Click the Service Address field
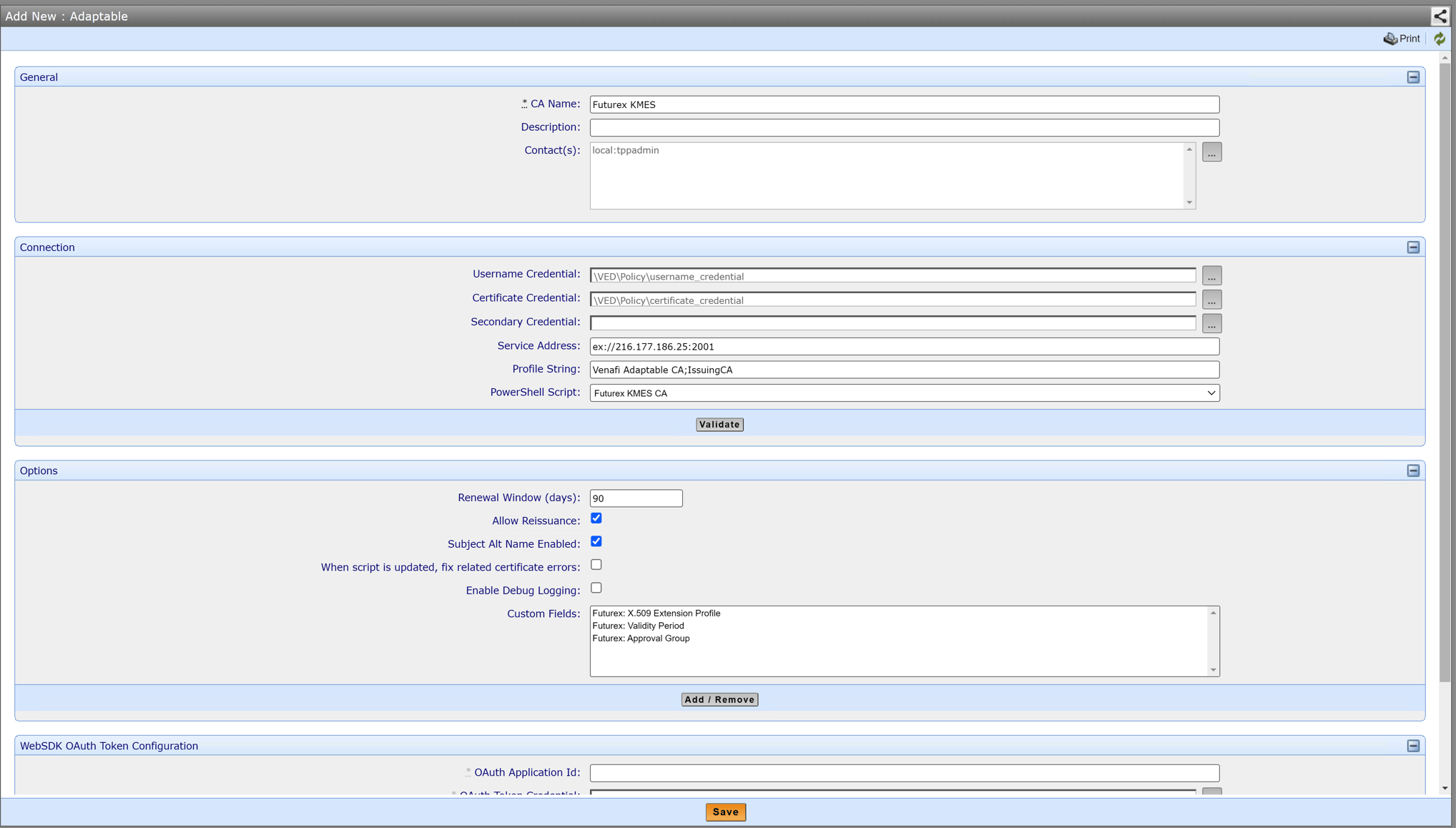The image size is (1456, 828). (x=905, y=347)
